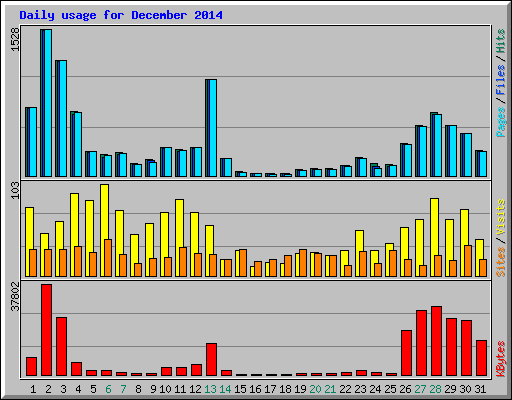The width and height of the screenshot is (512, 400).
Task: Select the cyan hits bar for day 27
Action: point(423,152)
